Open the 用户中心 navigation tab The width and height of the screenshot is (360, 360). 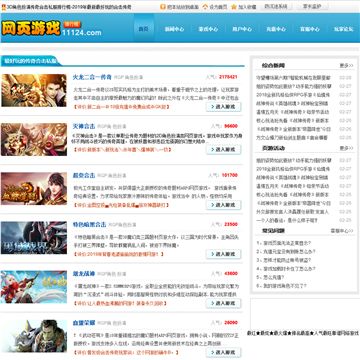click(x=242, y=29)
